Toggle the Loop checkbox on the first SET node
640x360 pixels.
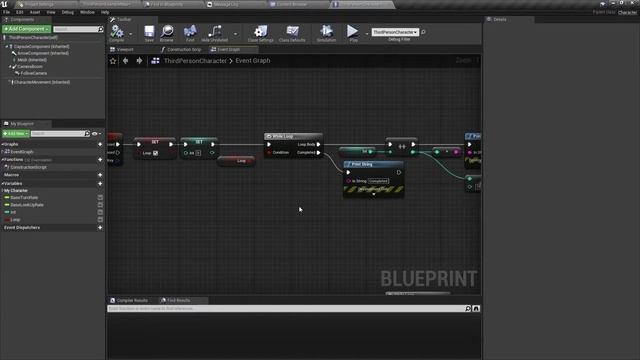pyautogui.click(x=156, y=153)
